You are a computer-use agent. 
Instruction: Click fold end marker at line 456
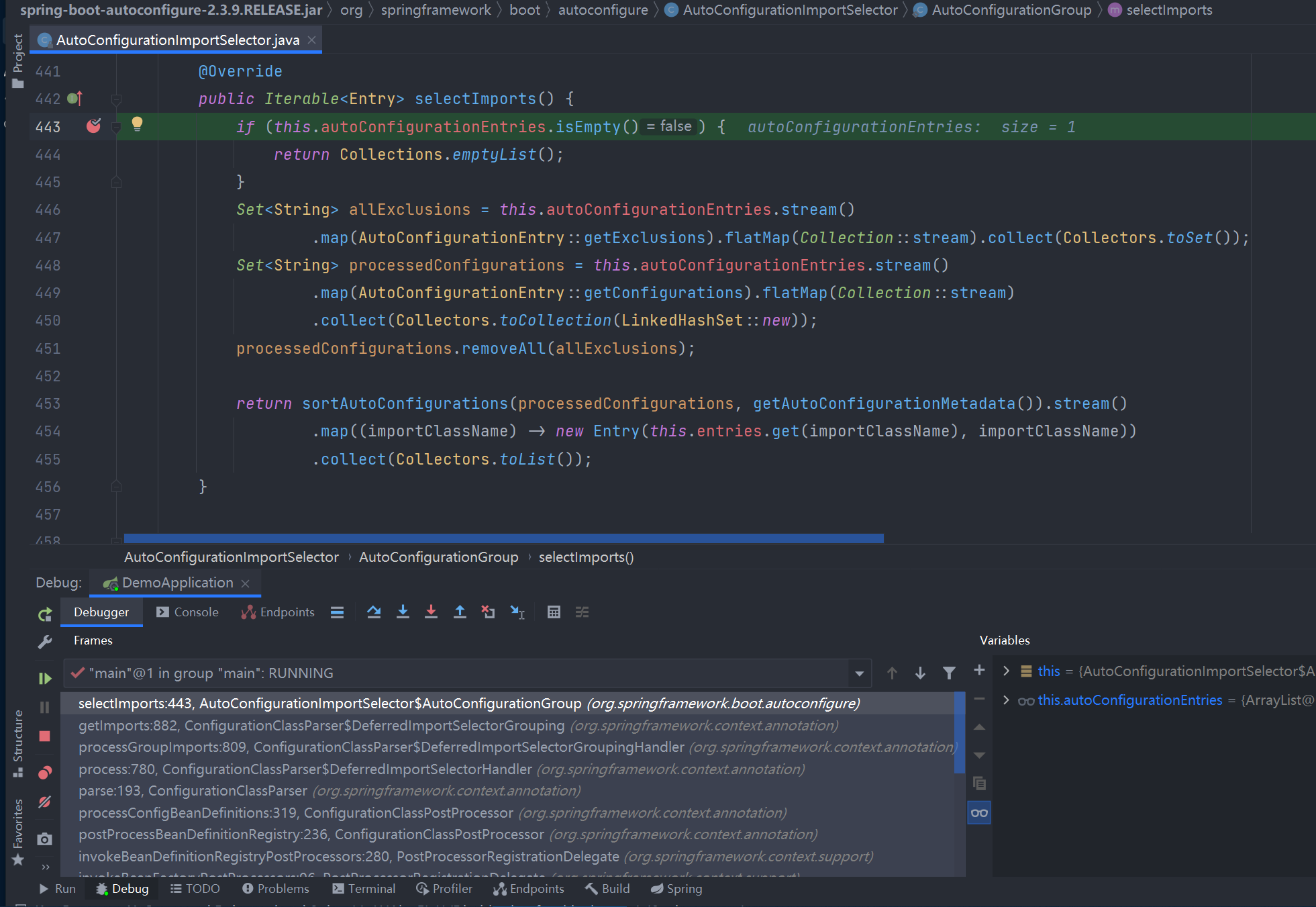(x=116, y=486)
